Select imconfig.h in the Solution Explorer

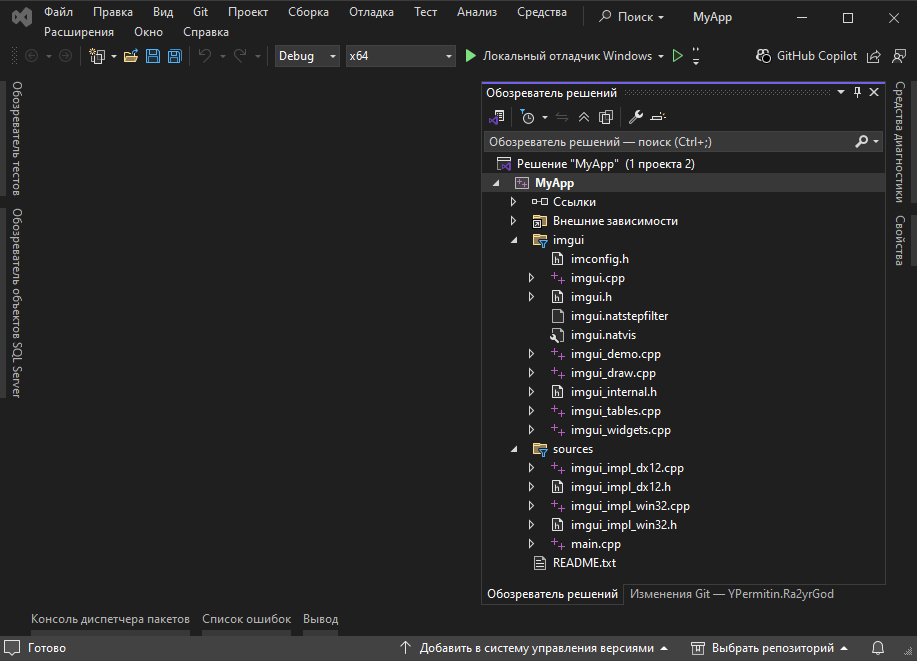coord(599,259)
